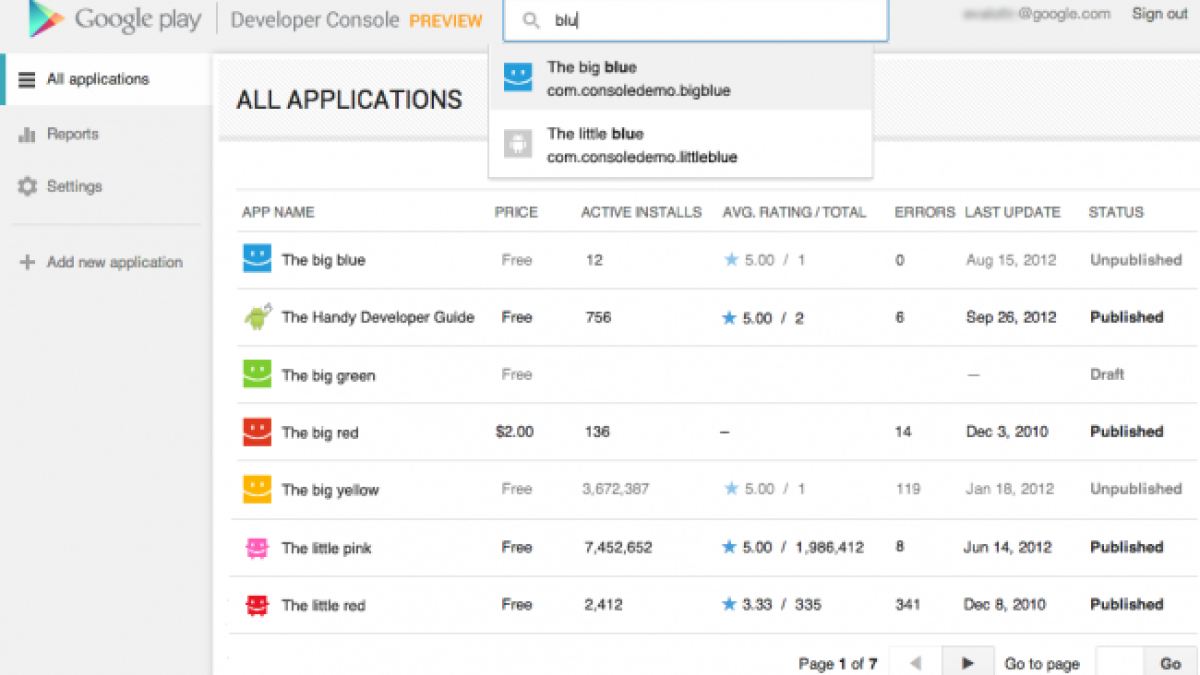This screenshot has width=1200, height=675.
Task: Click the Android robot icon for Handy Developer Guide
Action: (x=257, y=318)
